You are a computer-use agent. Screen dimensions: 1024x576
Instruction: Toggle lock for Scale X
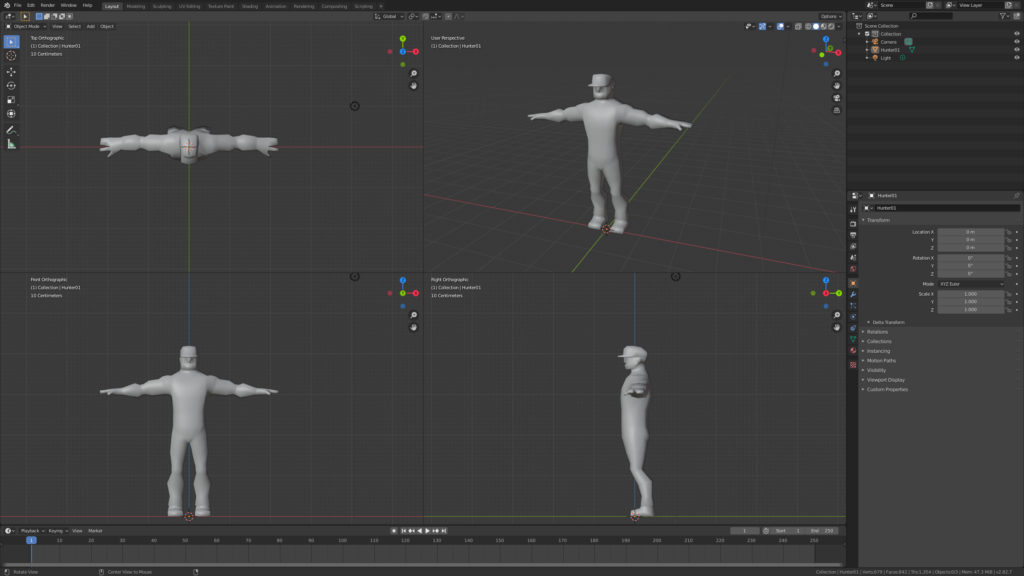point(1009,294)
